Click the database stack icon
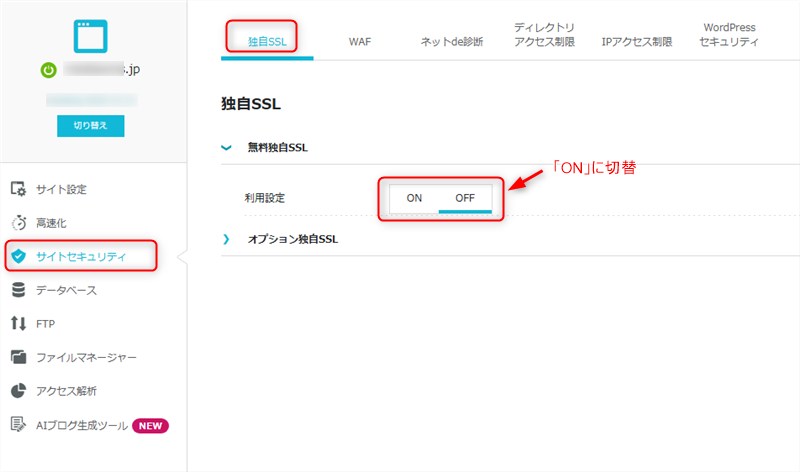 tap(18, 290)
